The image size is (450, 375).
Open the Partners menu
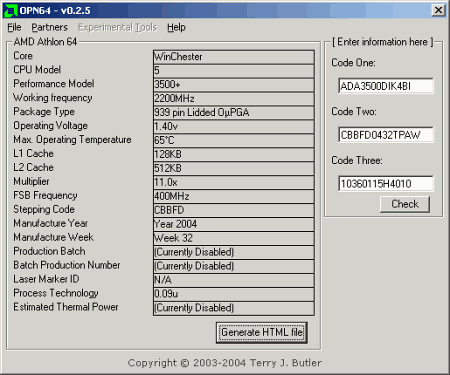coord(49,27)
